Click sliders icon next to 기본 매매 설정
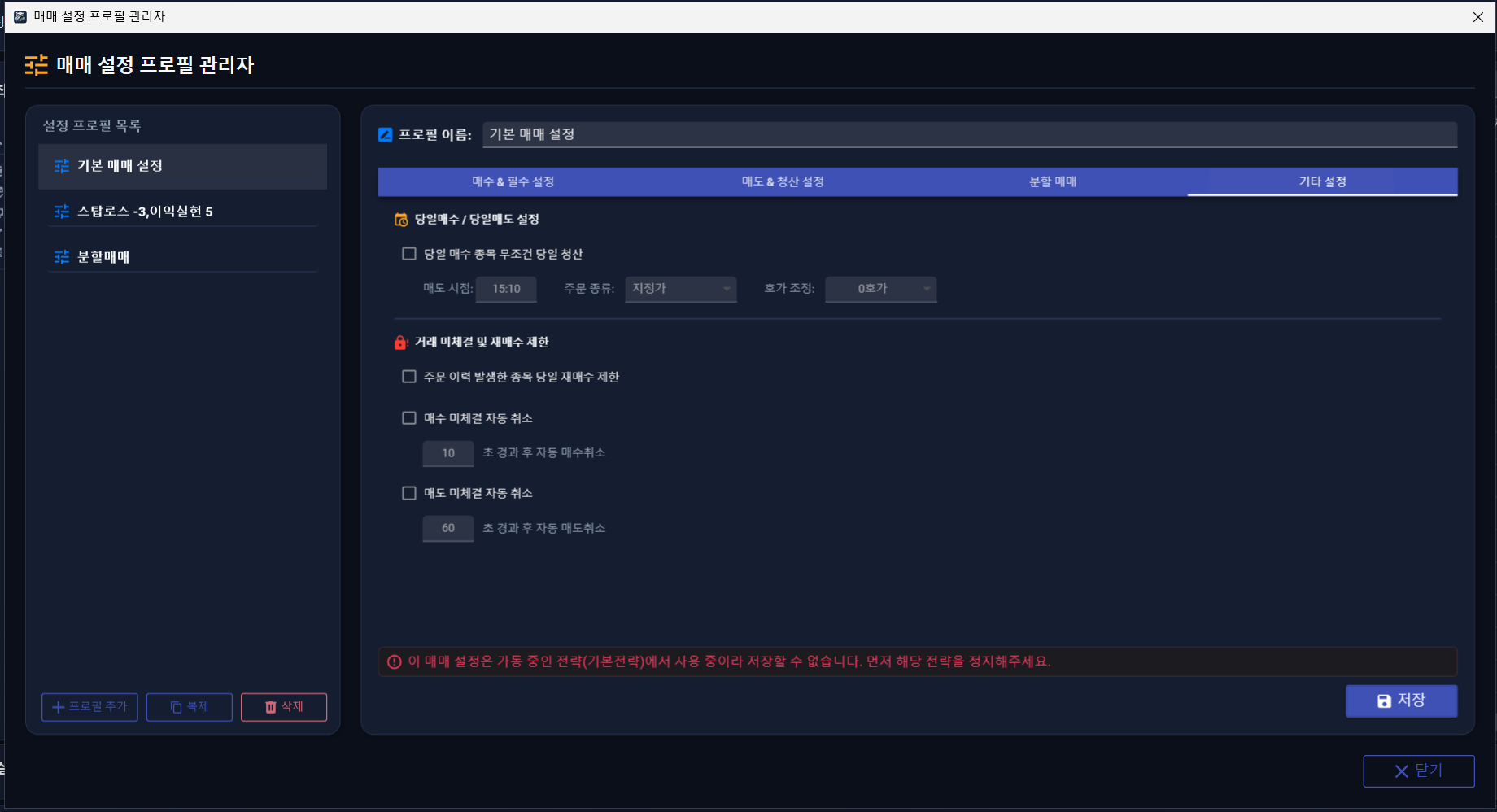 [x=62, y=166]
